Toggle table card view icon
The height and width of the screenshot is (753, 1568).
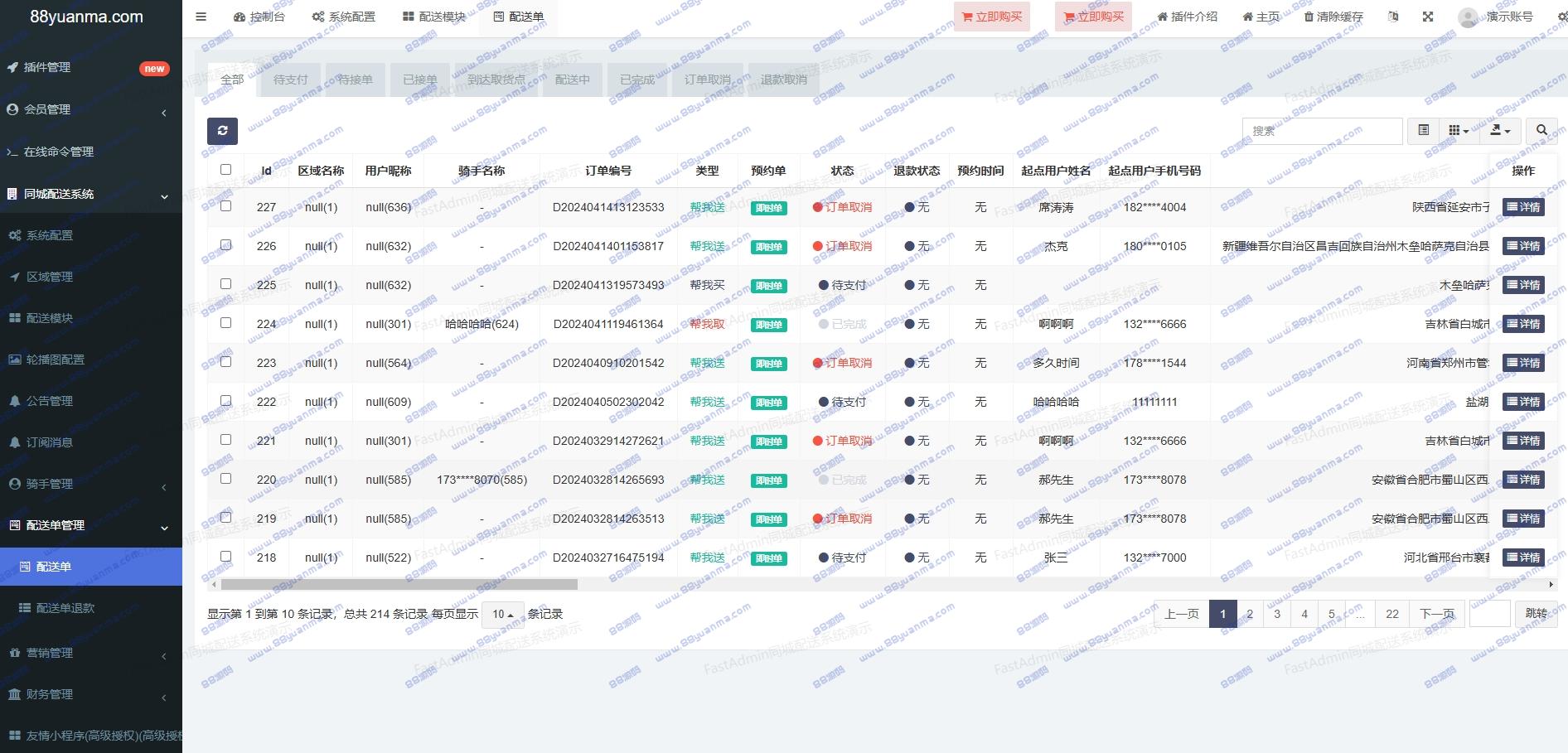pos(1423,131)
